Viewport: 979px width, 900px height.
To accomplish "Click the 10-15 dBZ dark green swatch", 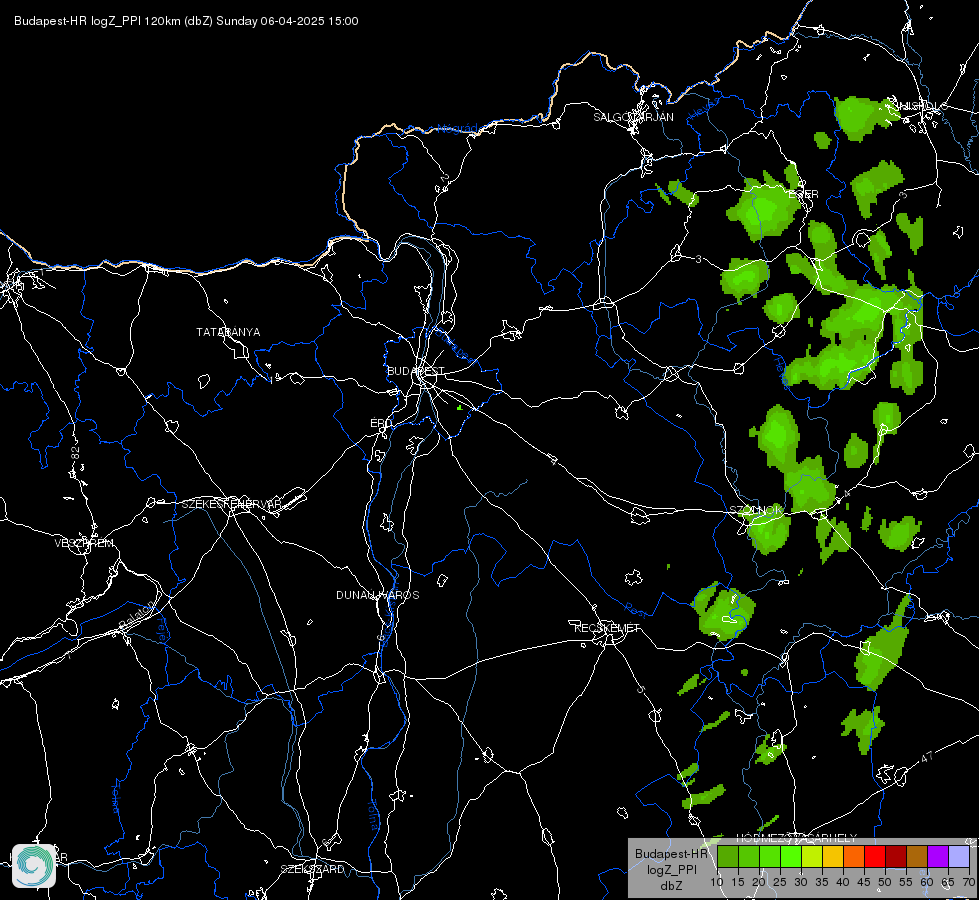I will tap(728, 856).
